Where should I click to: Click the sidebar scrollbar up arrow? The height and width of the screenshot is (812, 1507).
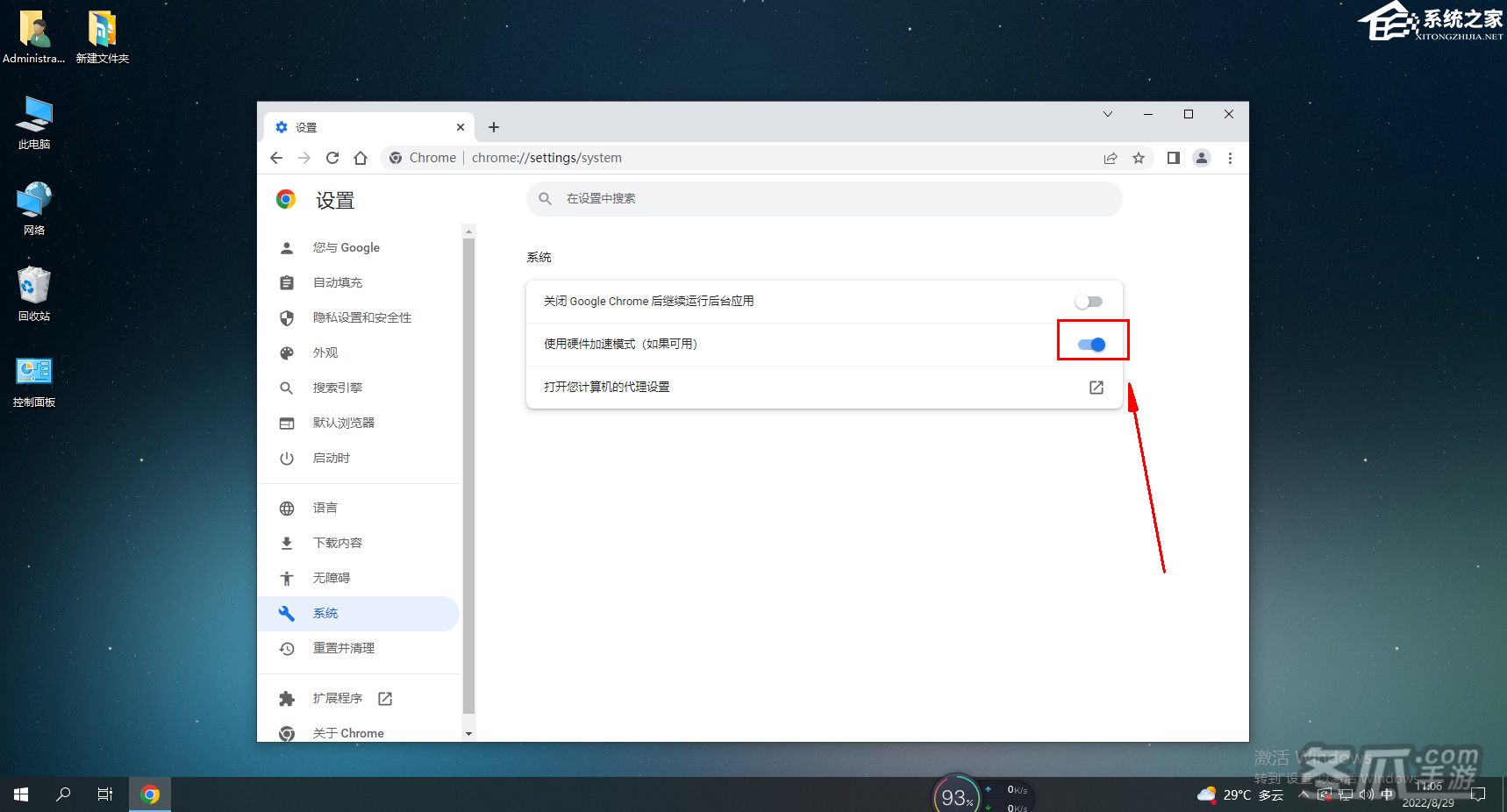click(468, 231)
